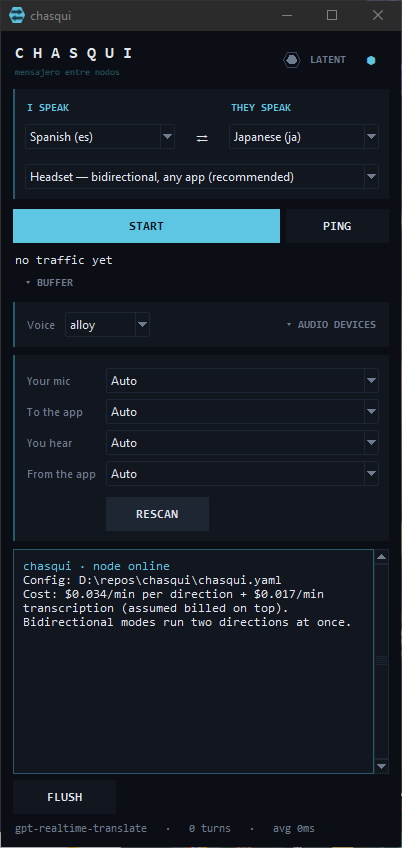Open the Your mic device dropdown
402x848 pixels.
pos(242,381)
